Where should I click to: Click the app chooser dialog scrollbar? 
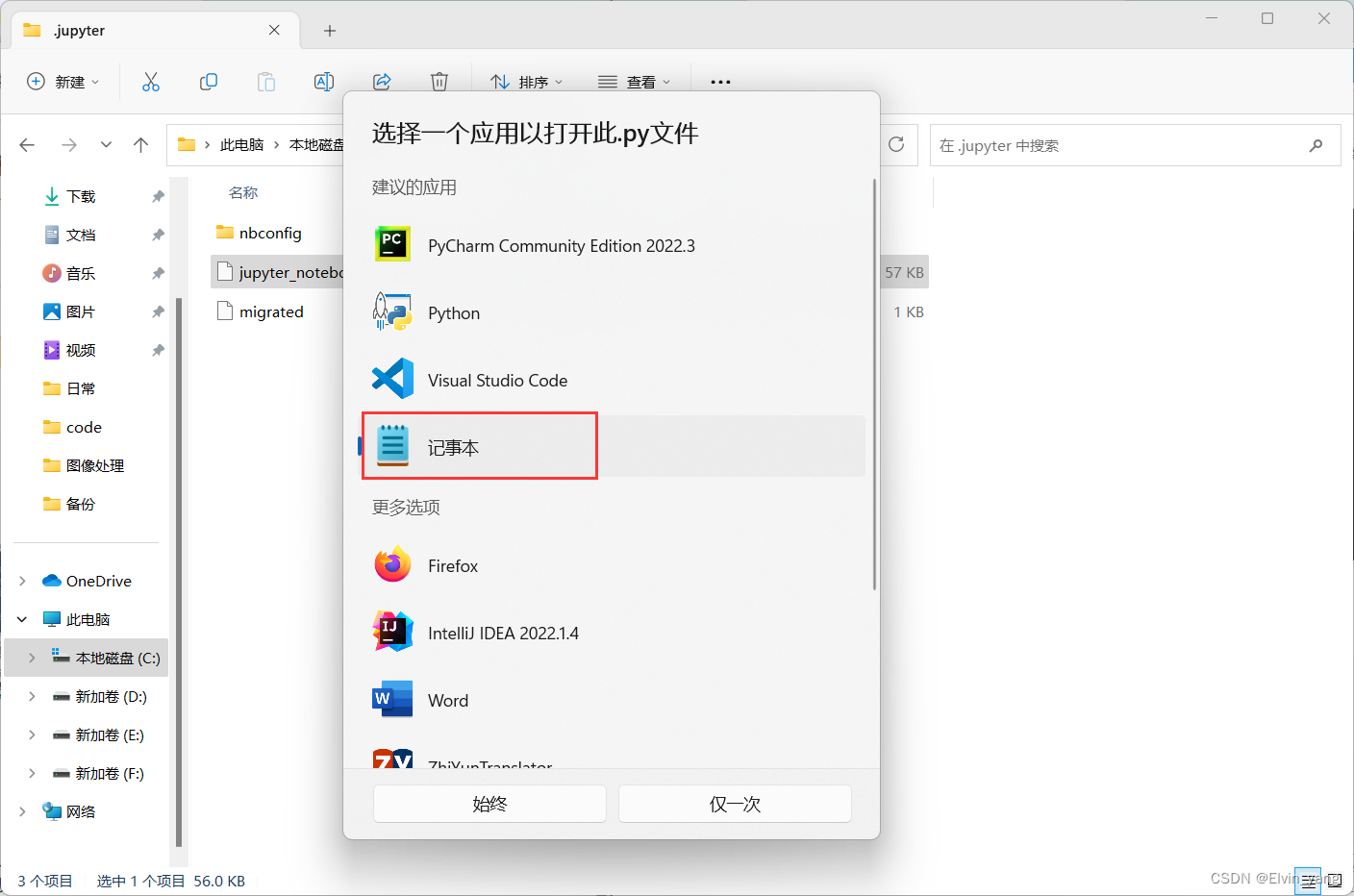[x=874, y=383]
